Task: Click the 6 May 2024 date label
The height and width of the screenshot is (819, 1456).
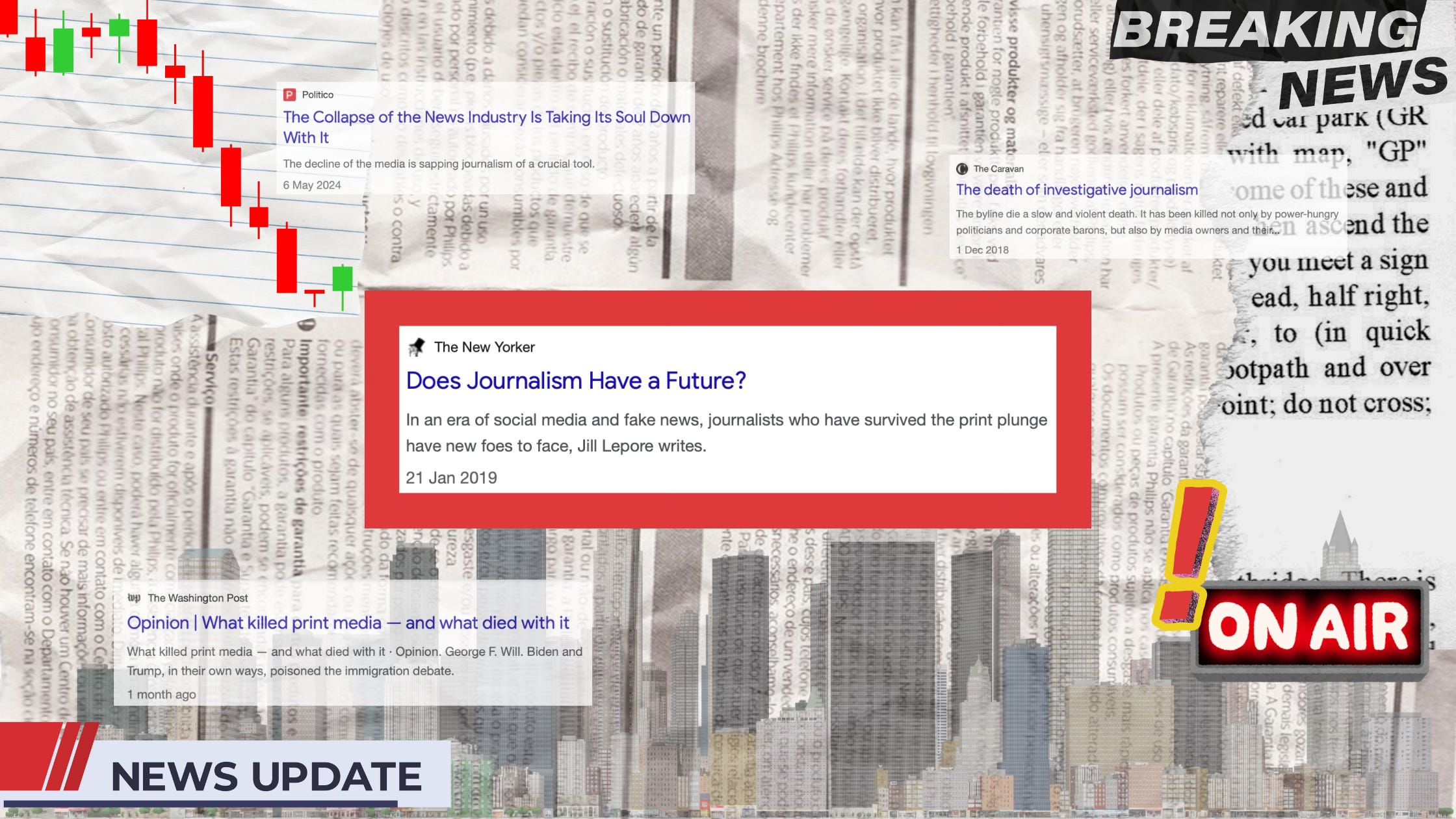Action: [x=312, y=185]
